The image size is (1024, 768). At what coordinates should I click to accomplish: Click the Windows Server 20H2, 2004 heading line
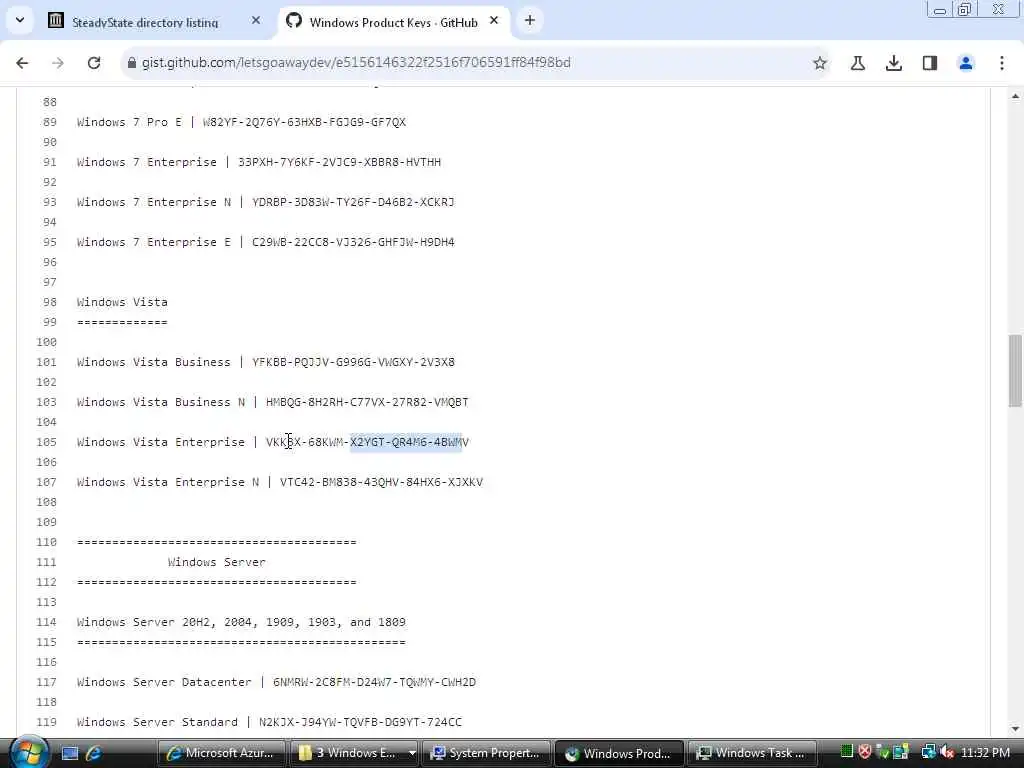click(241, 622)
